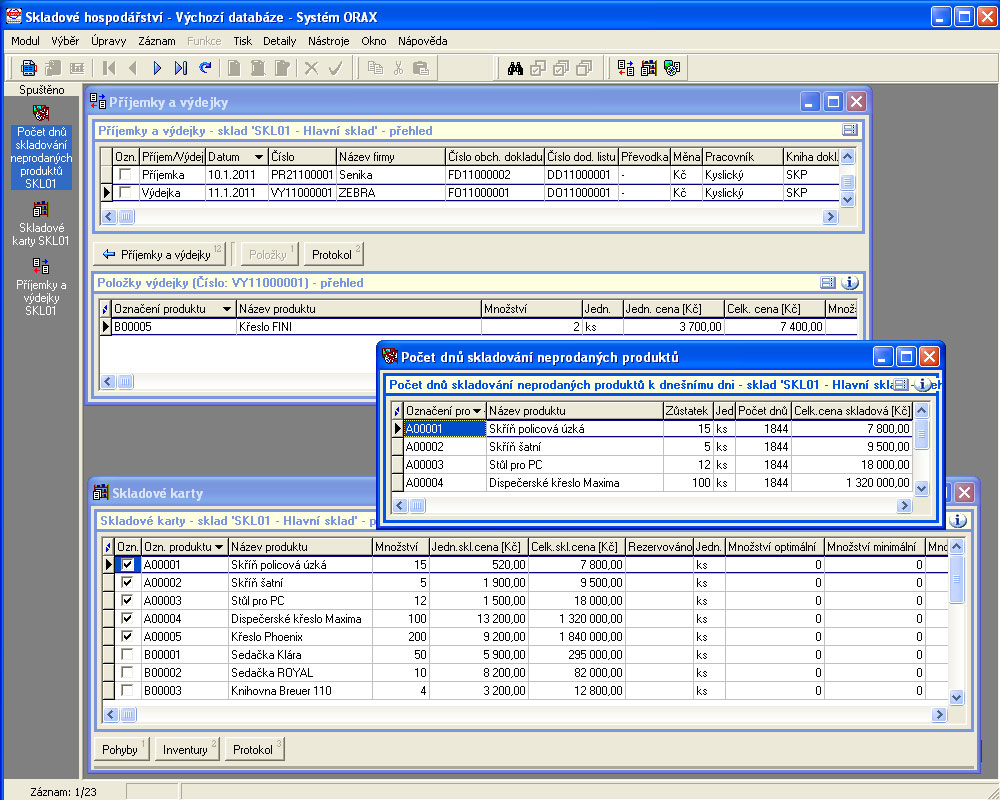Tick the Ozn. checkbox for Výdejka row
Viewport: 1000px width, 800px height.
pyautogui.click(x=125, y=192)
